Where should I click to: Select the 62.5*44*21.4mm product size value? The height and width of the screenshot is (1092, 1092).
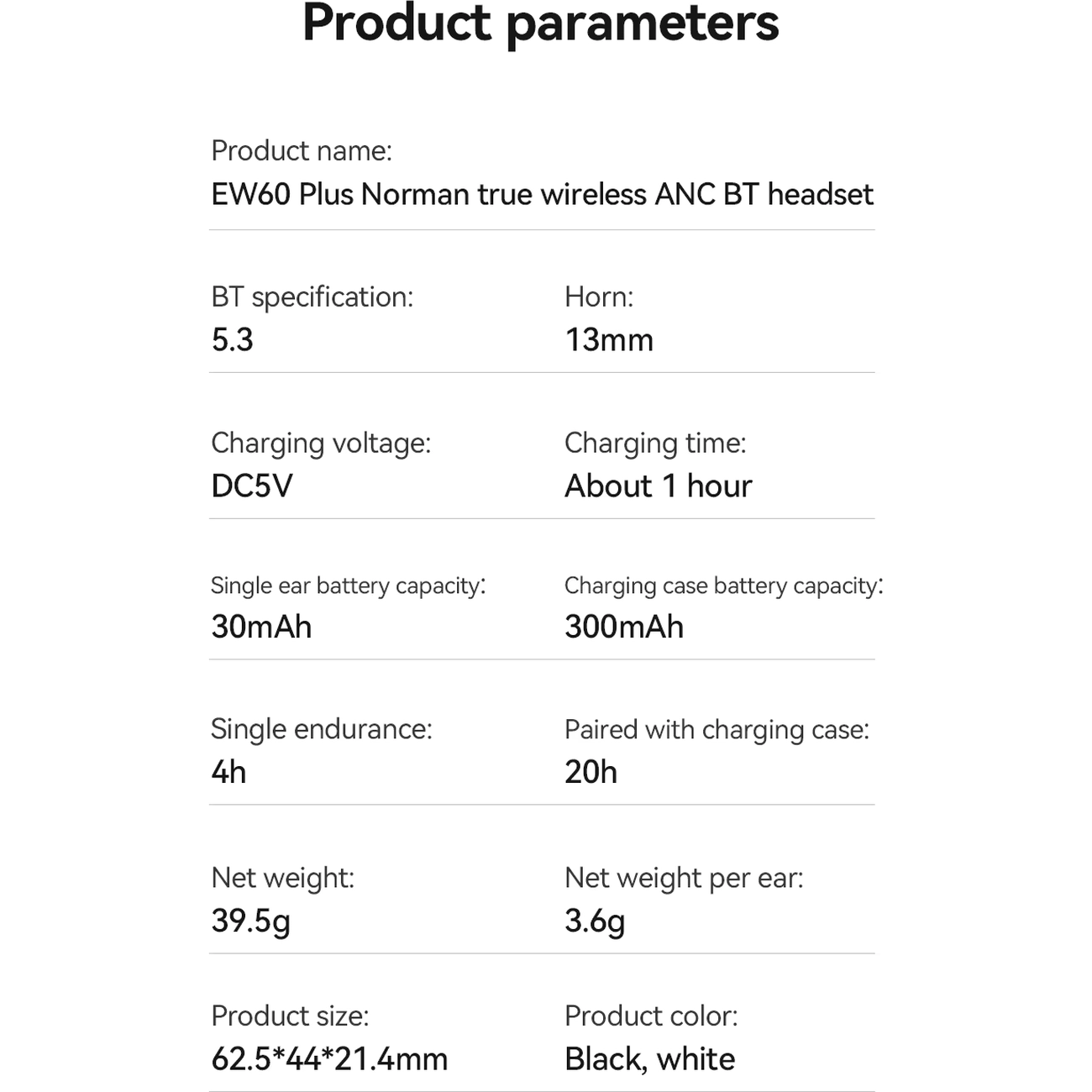[x=329, y=1059]
